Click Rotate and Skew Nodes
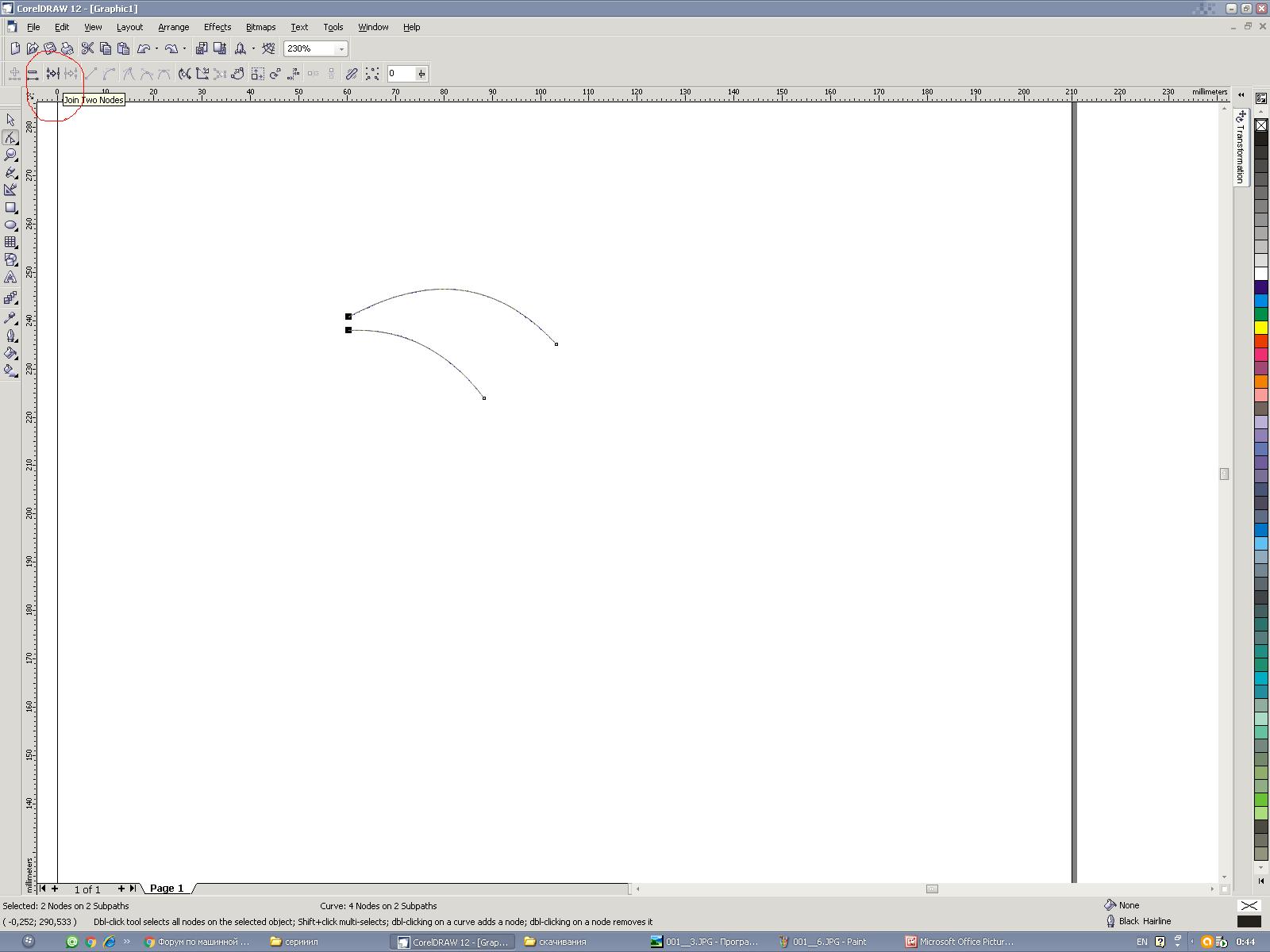The height and width of the screenshot is (952, 1270). coord(275,74)
